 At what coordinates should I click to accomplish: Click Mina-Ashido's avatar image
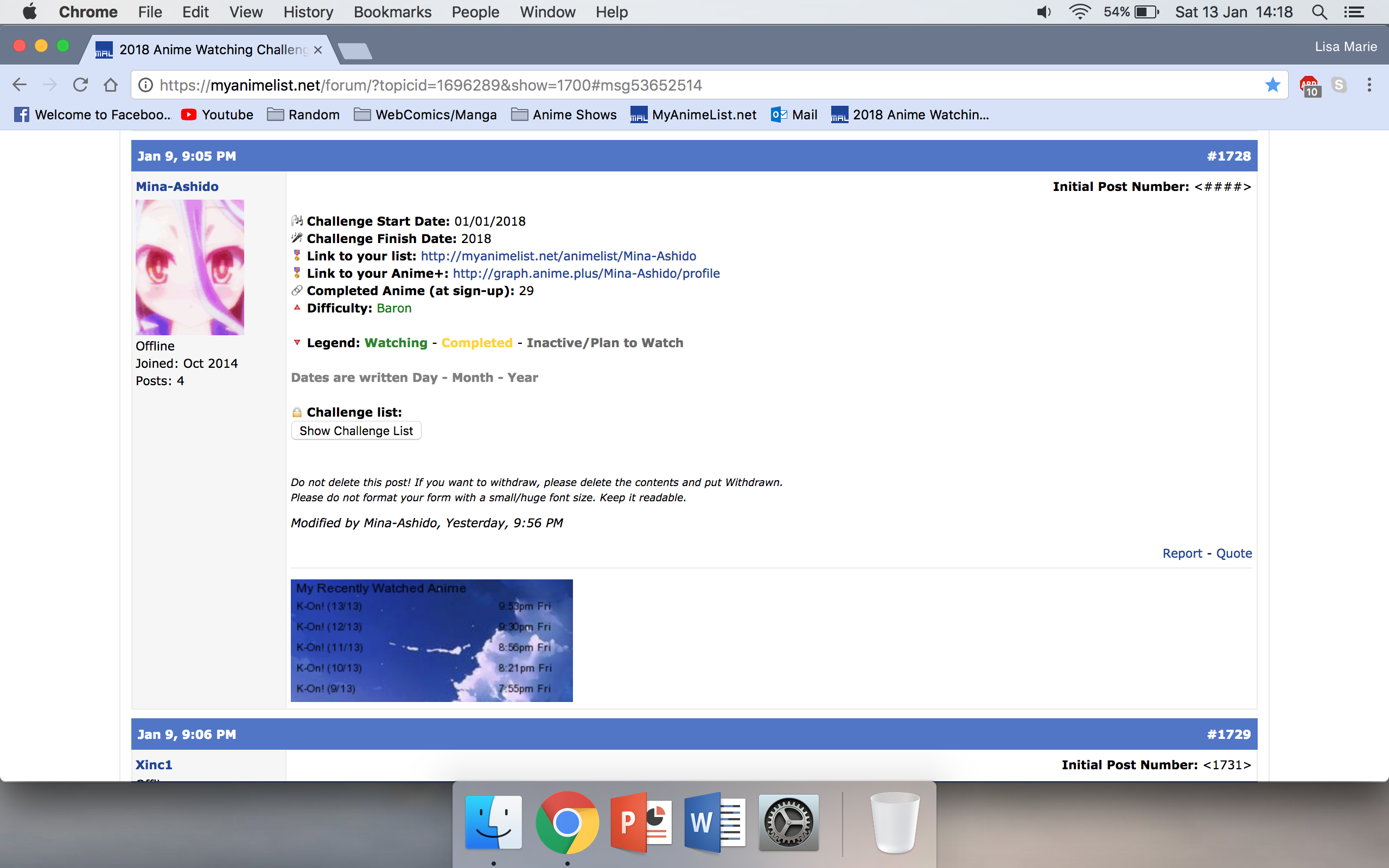pos(190,267)
